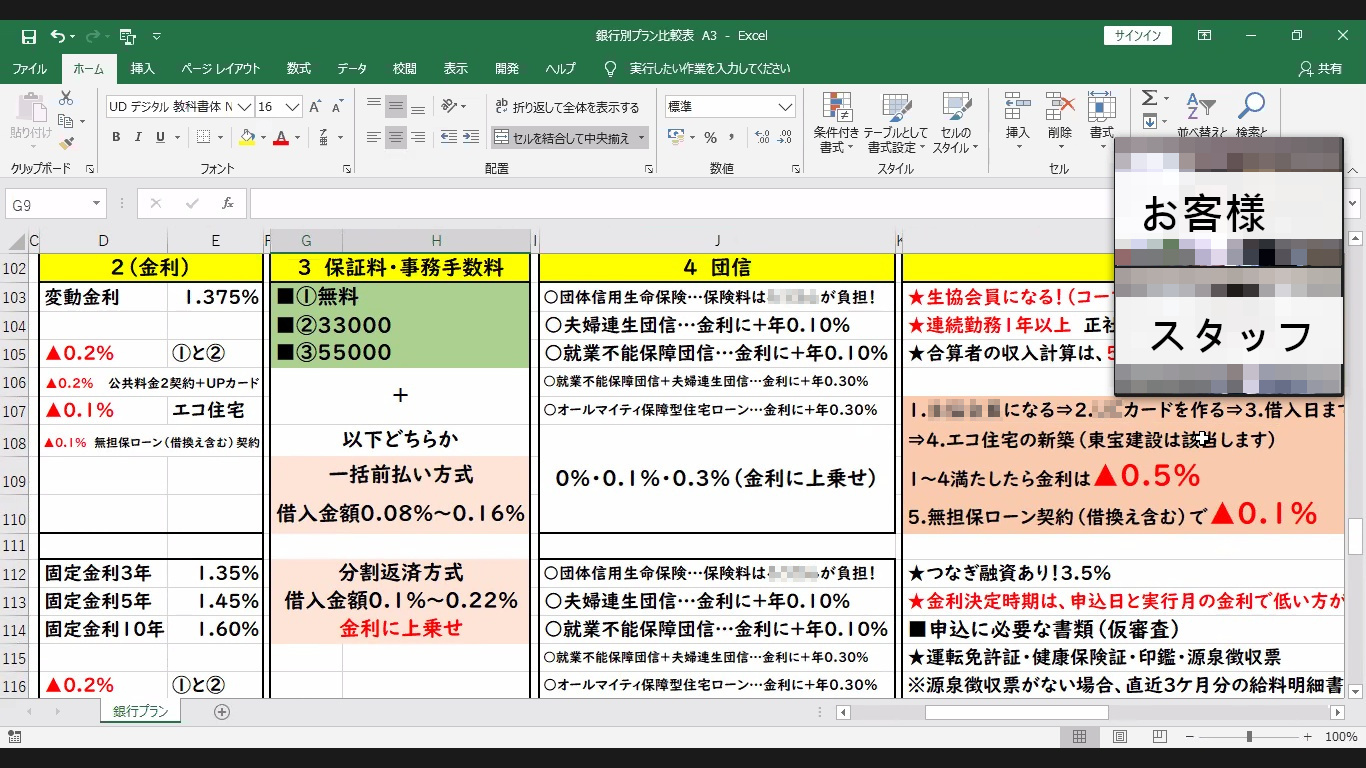
Task: Toggle Bold formatting
Action: pos(116,137)
